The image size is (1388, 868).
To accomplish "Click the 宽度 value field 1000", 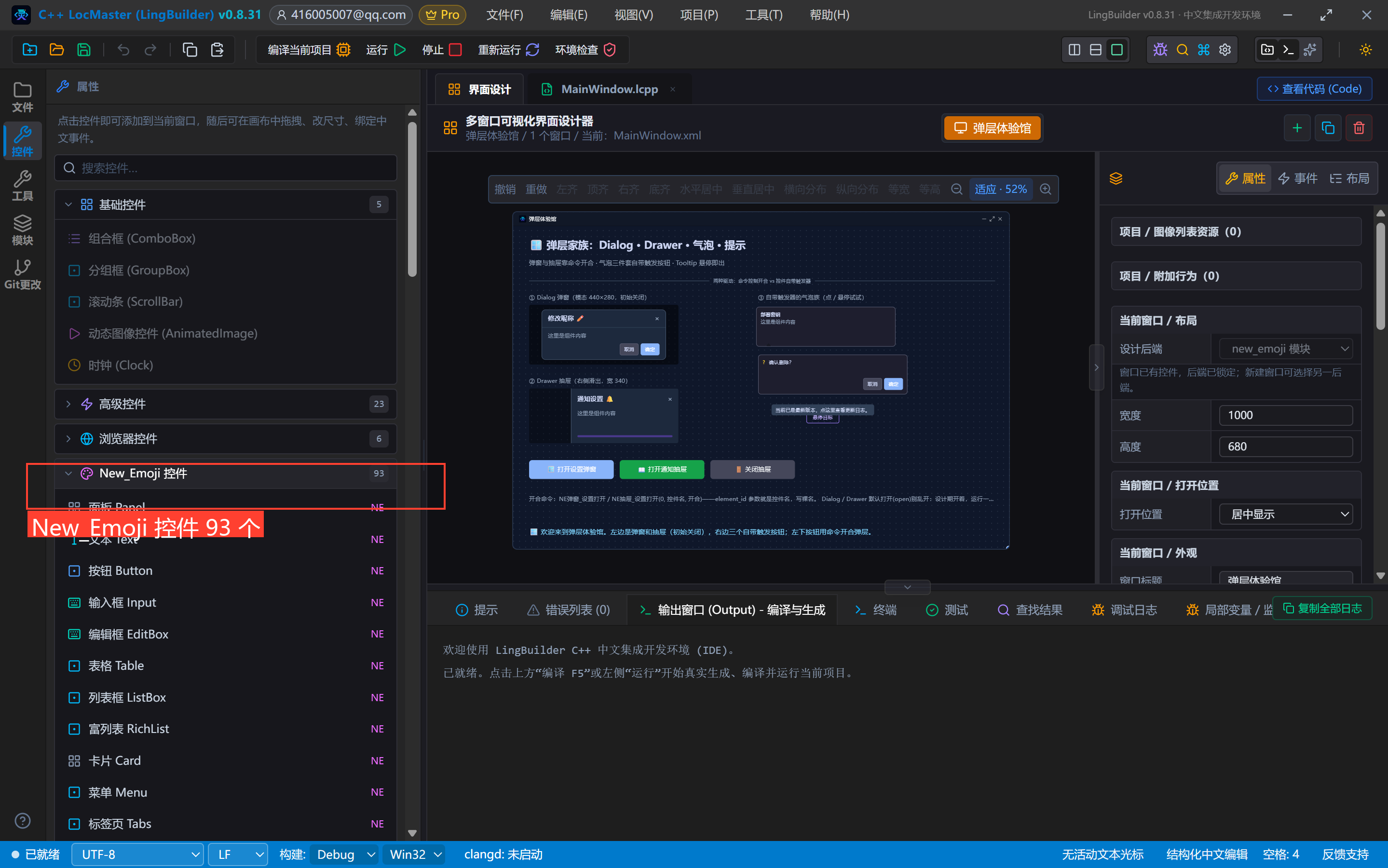I will coord(1285,415).
